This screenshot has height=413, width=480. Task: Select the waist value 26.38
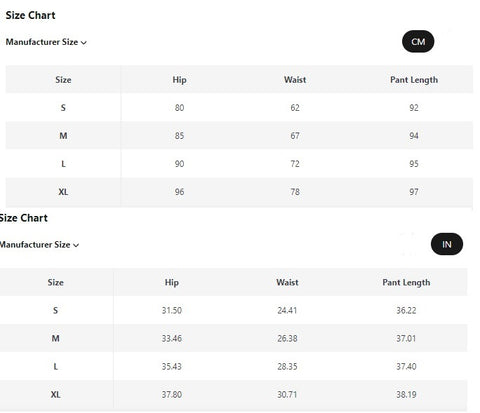tap(287, 338)
